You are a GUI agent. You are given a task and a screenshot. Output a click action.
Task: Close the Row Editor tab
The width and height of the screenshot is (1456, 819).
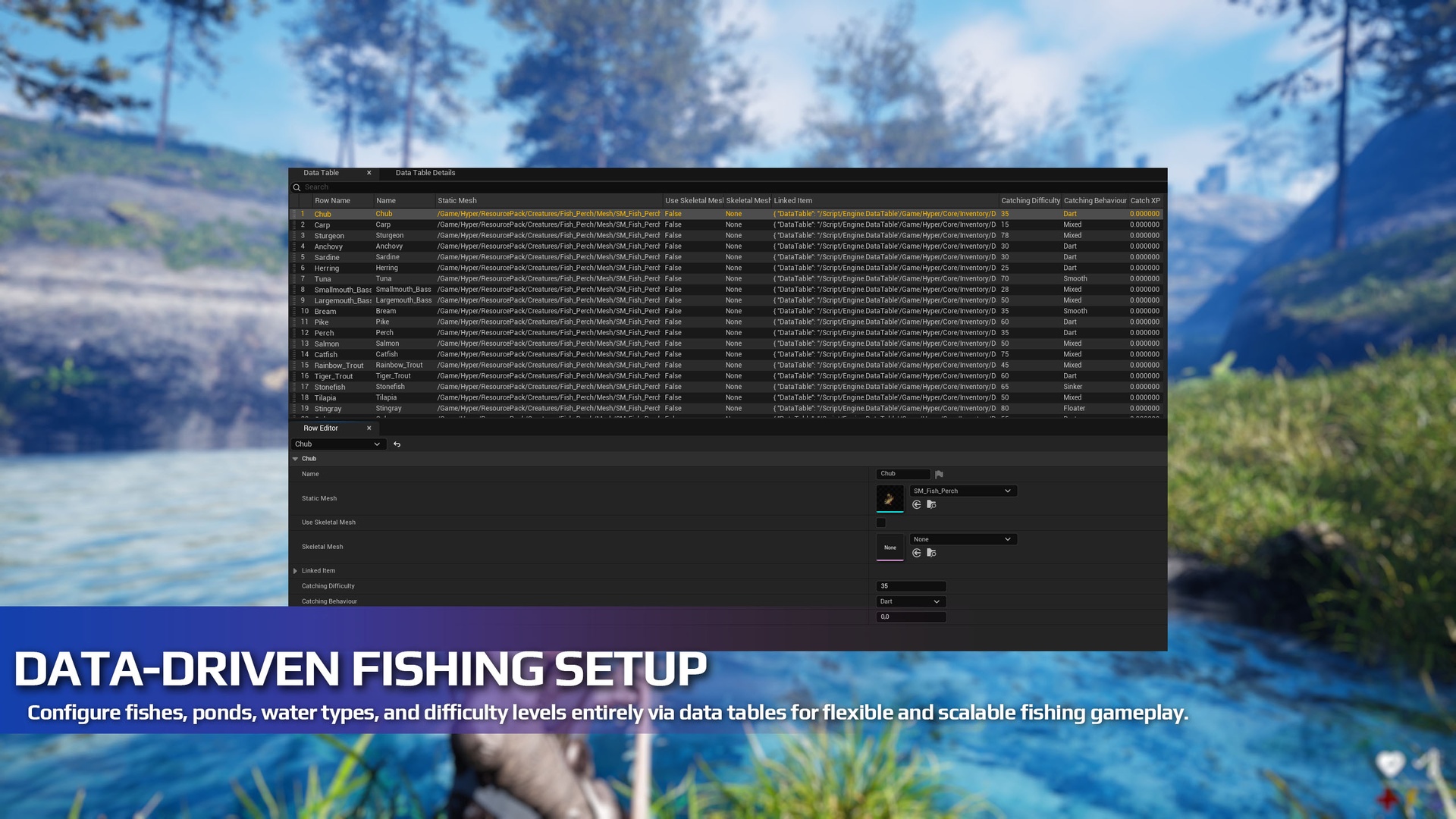(x=369, y=428)
